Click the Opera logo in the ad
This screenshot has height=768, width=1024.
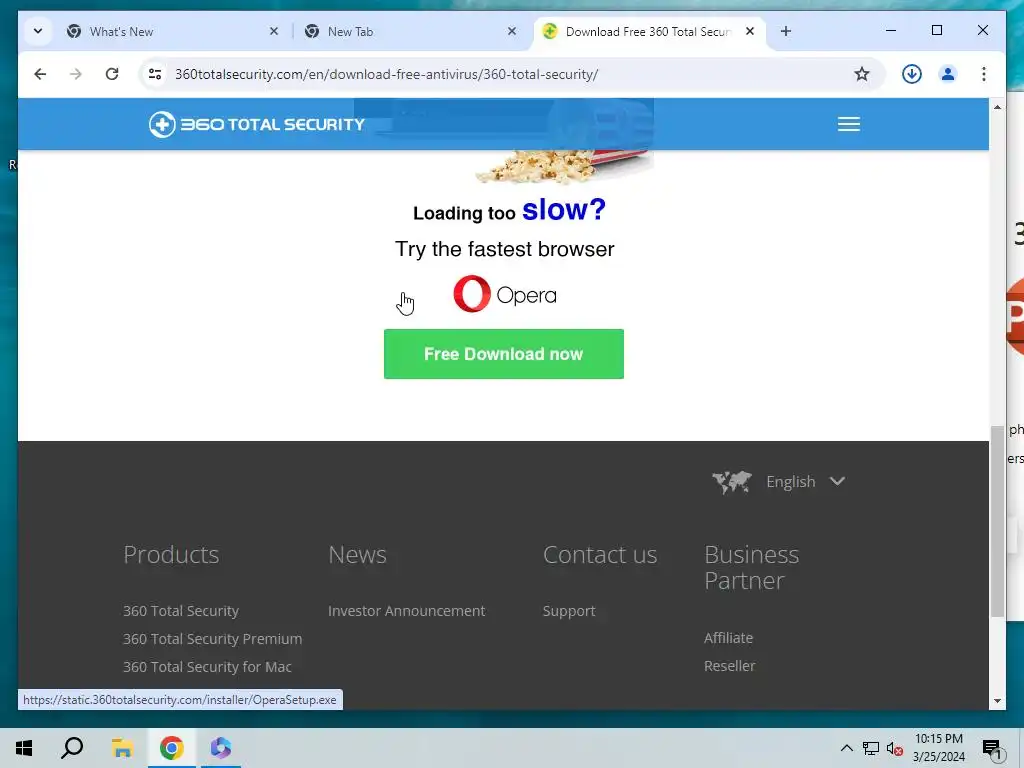pos(505,295)
